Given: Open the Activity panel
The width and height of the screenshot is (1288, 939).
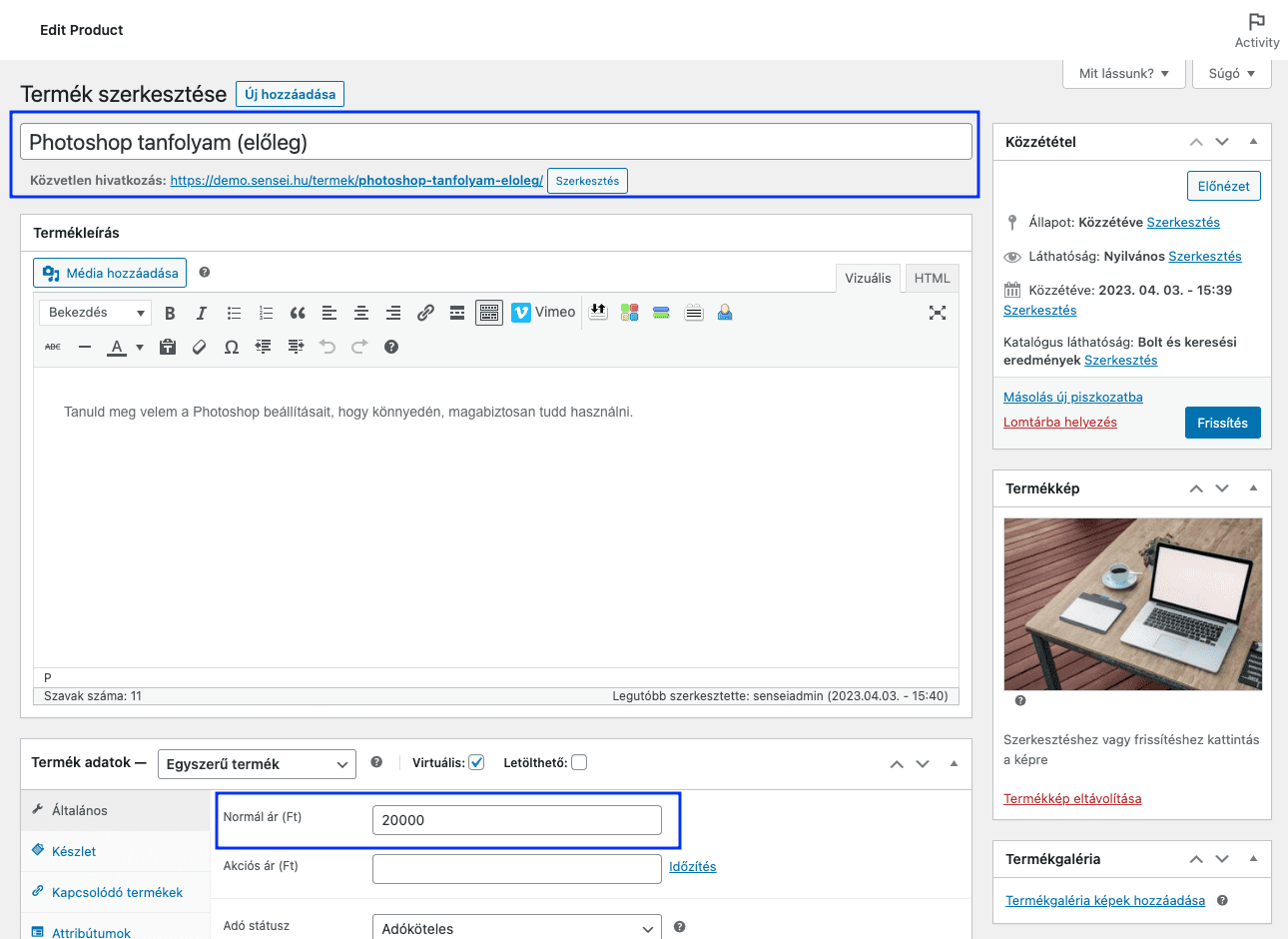Looking at the screenshot, I should click(x=1257, y=30).
